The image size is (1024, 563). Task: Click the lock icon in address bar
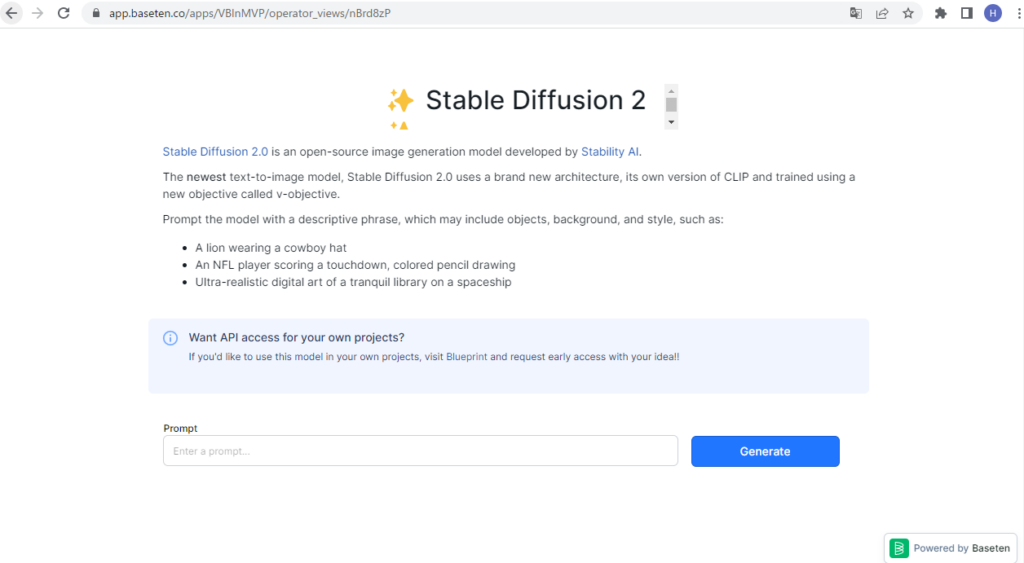[96, 13]
